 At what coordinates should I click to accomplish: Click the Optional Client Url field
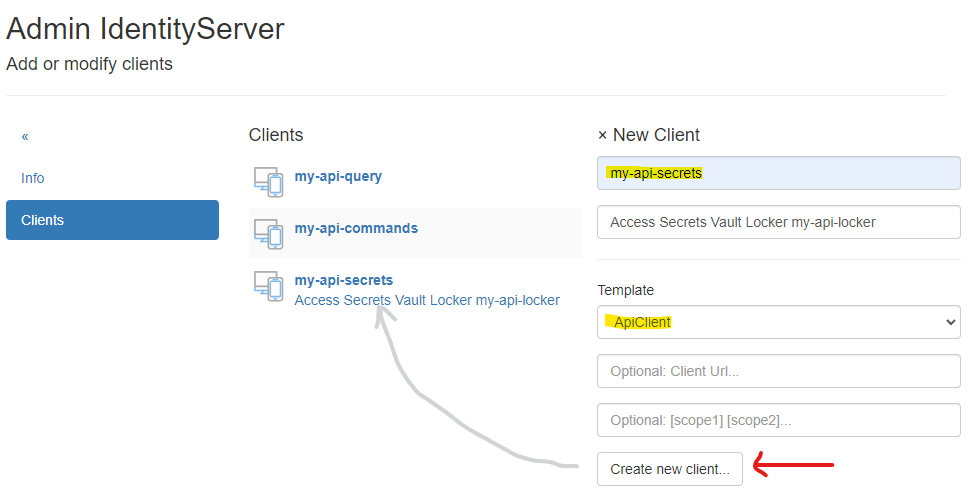(x=778, y=371)
